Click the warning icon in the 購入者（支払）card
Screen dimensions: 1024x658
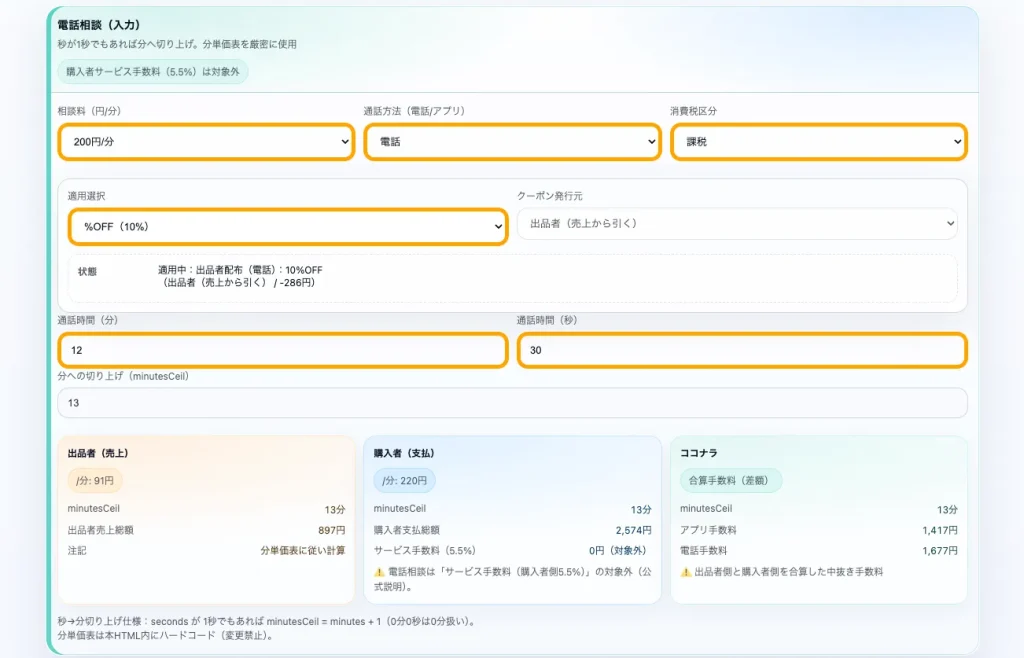380,572
